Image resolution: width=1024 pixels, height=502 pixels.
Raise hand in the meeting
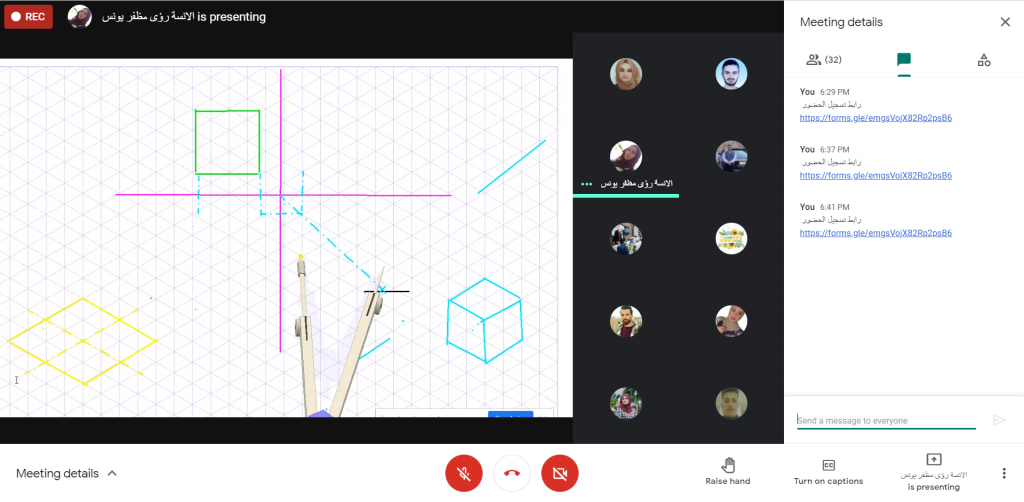pos(727,471)
